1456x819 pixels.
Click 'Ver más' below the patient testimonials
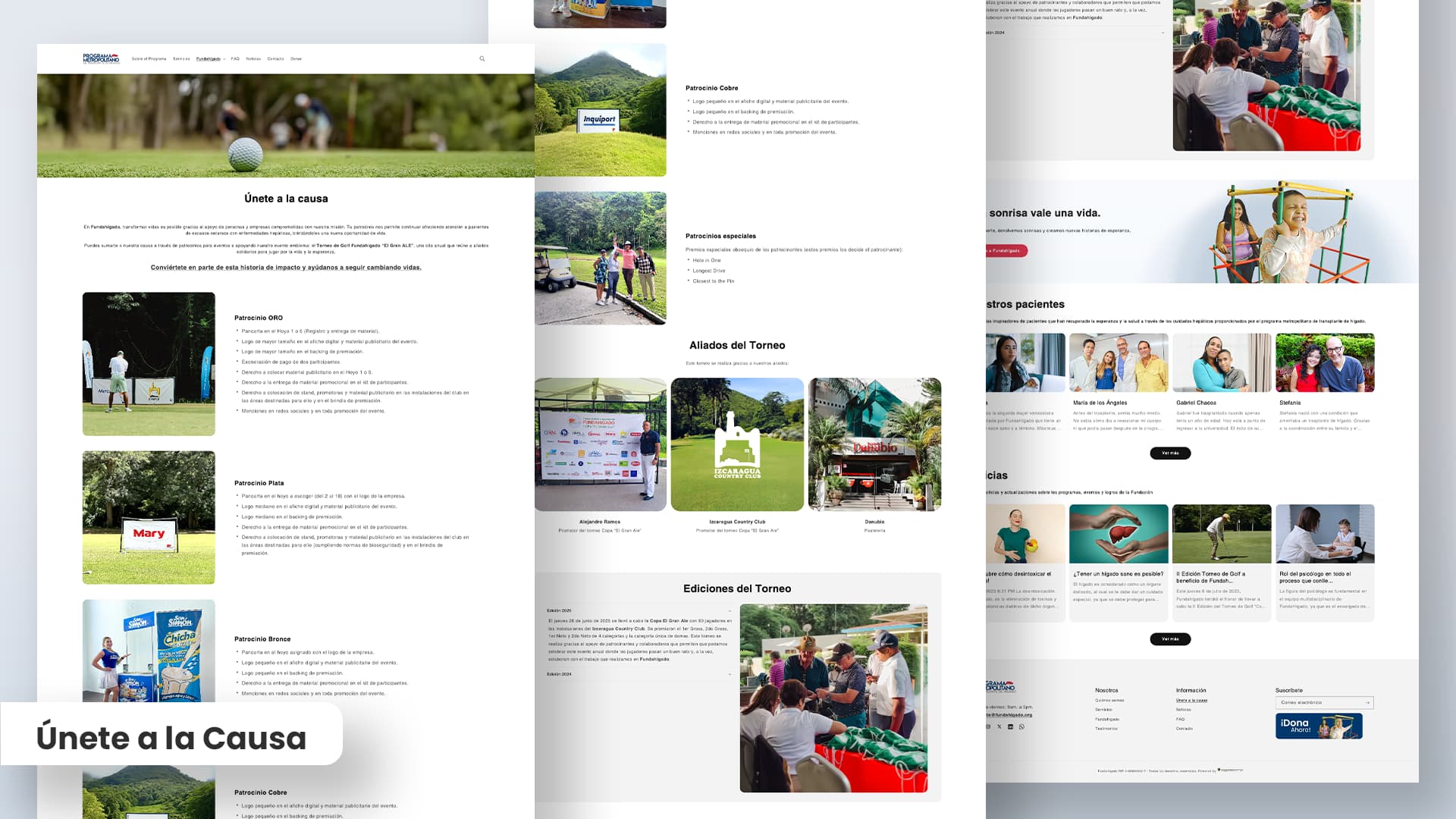click(1170, 453)
